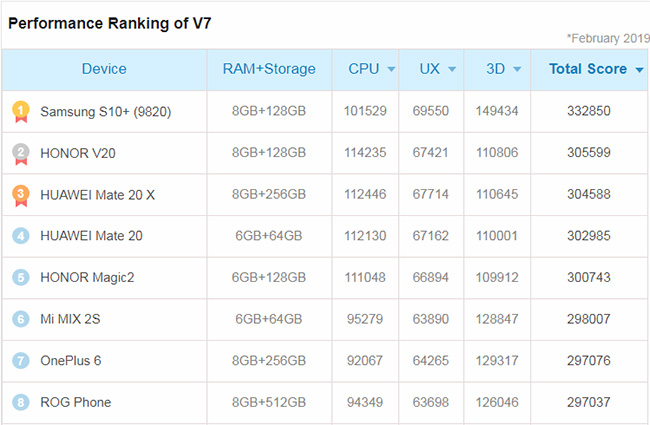The width and height of the screenshot is (650, 425).
Task: Click ROG Phone storage 8GB+512GB
Action: (269, 402)
